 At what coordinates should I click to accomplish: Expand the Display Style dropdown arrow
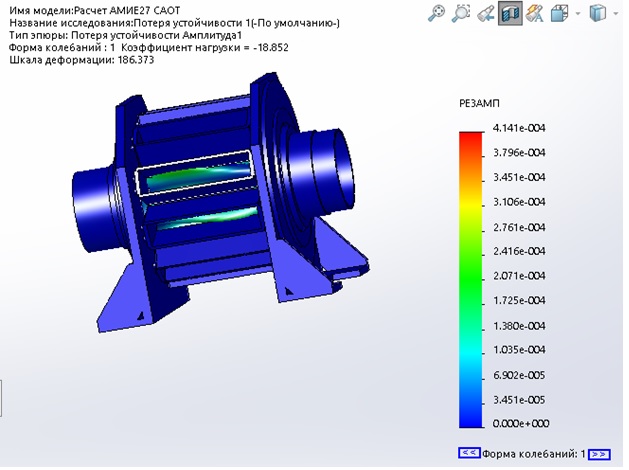click(616, 14)
